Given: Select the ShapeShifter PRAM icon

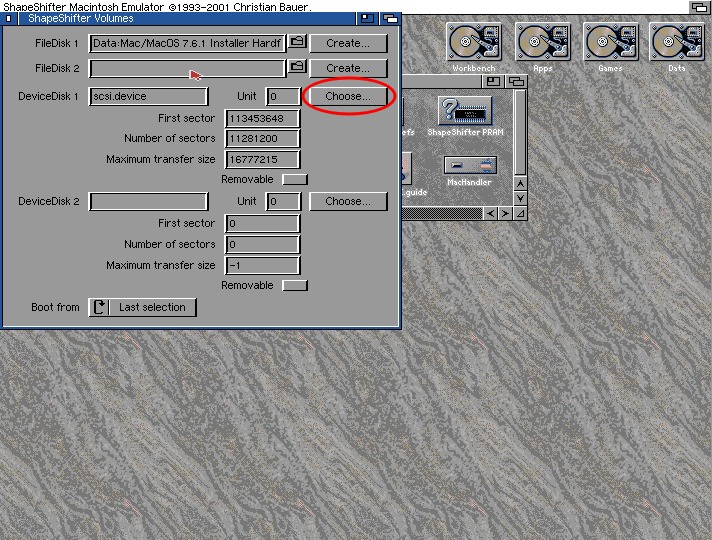Looking at the screenshot, I should pos(465,110).
